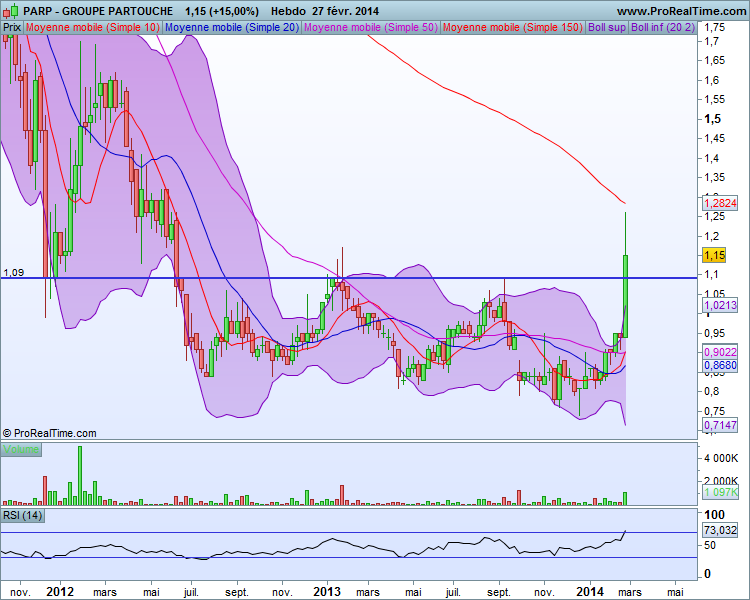Open the RSI (14) panel label
750x600 pixels.
pos(22,515)
